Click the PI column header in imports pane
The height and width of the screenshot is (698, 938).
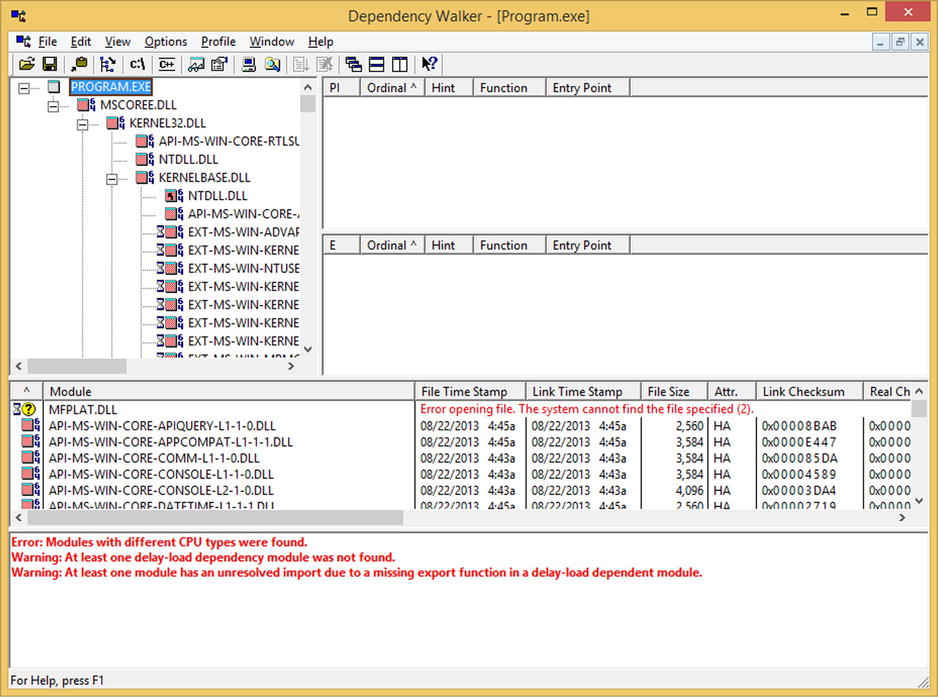(x=341, y=88)
